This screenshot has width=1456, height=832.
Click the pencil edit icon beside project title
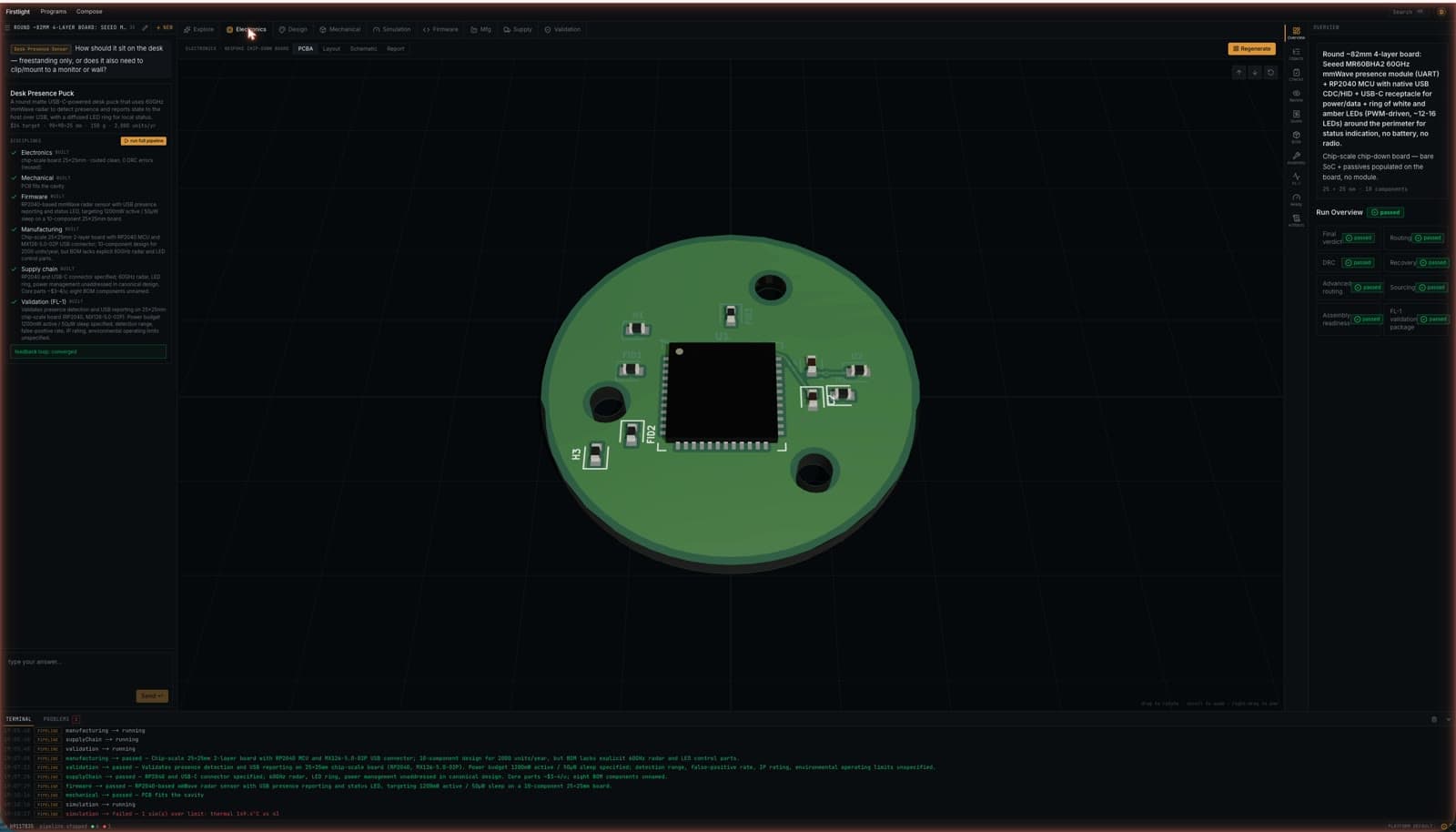click(x=145, y=28)
